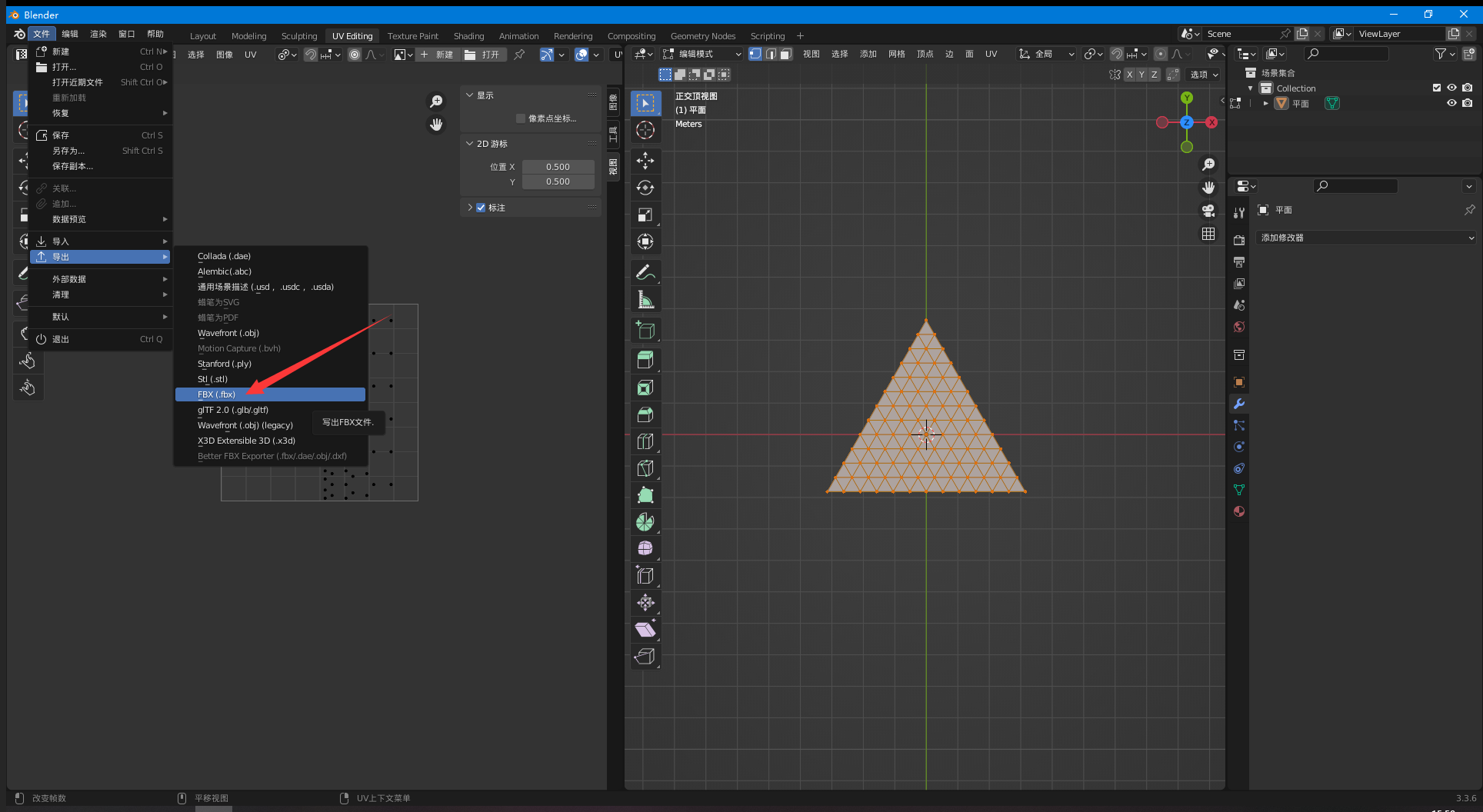Switch to the Modeling workspace tab
The width and height of the screenshot is (1483, 812).
(248, 36)
